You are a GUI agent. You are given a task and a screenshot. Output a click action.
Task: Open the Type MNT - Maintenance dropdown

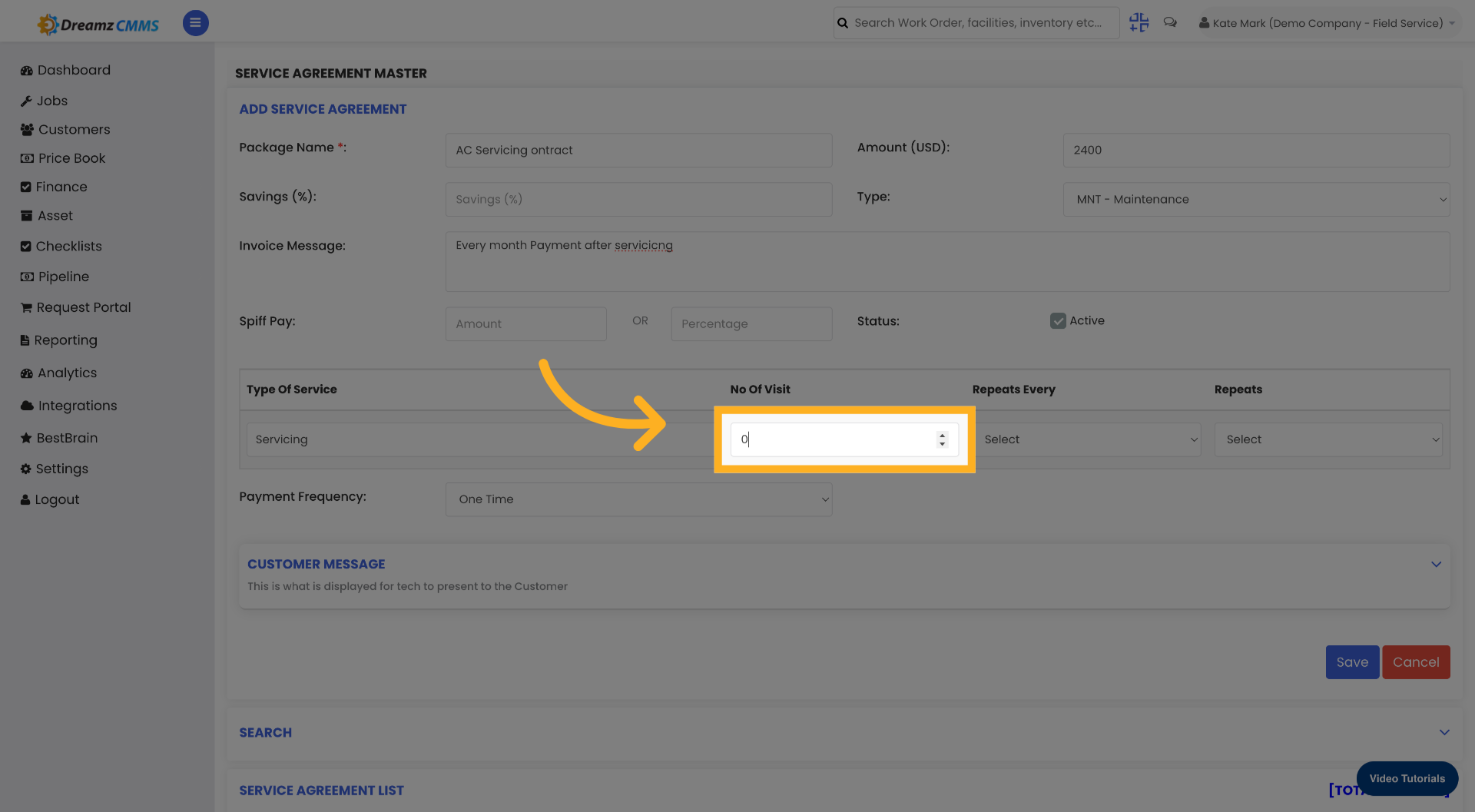(1256, 200)
